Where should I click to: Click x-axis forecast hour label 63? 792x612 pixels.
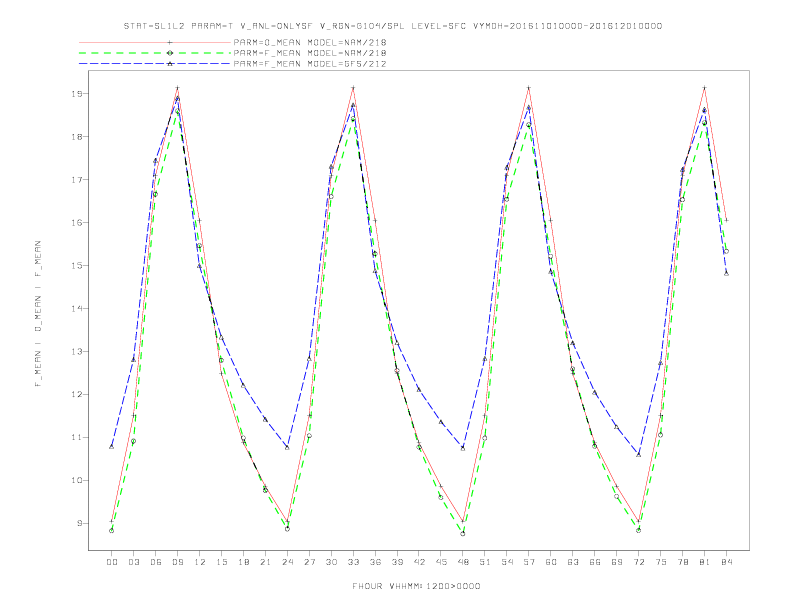click(573, 562)
